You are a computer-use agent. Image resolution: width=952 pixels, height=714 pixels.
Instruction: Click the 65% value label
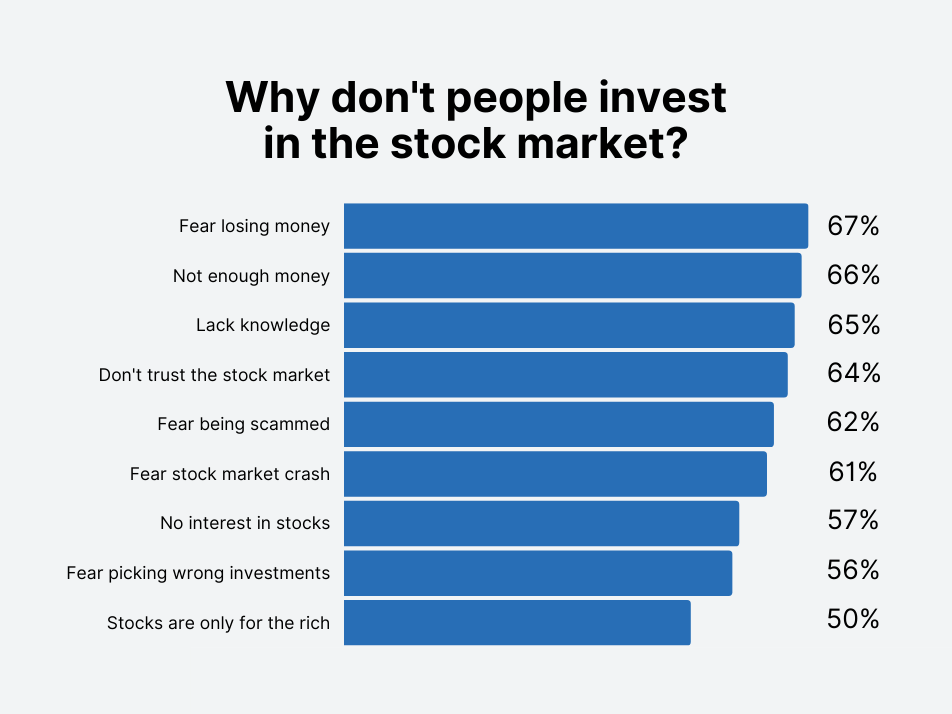(853, 325)
